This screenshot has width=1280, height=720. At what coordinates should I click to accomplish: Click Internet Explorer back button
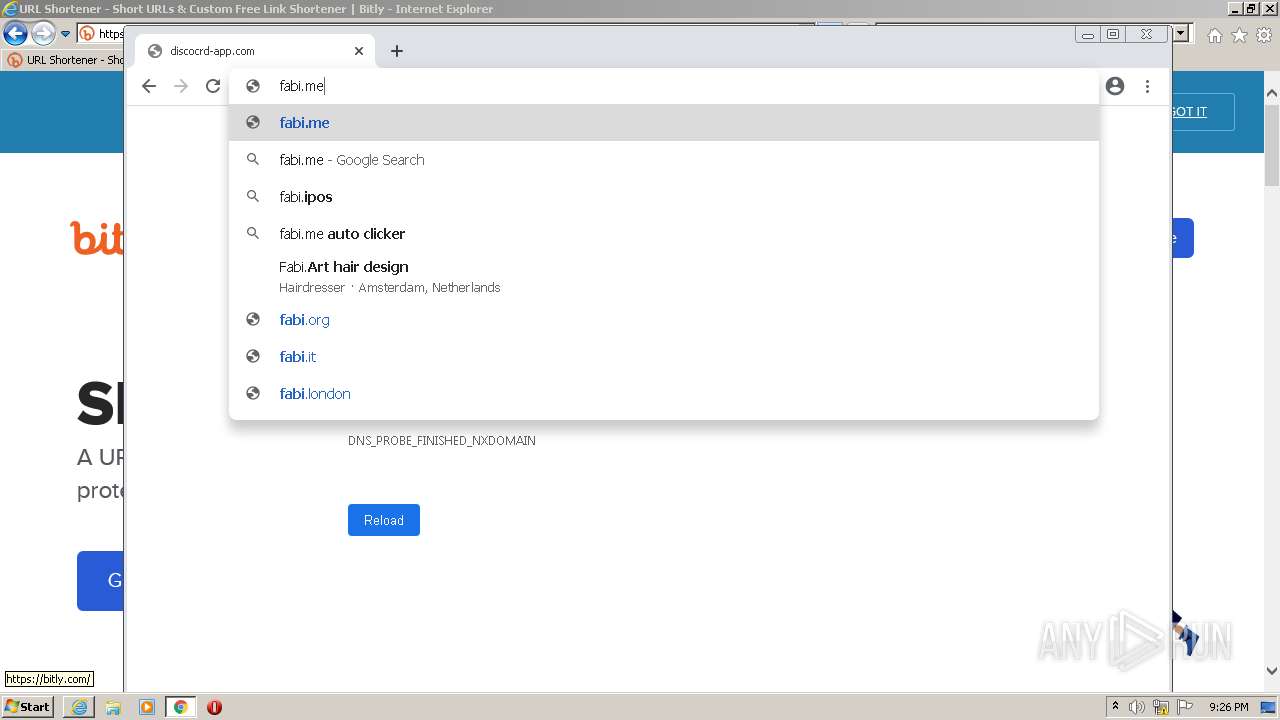tap(15, 34)
